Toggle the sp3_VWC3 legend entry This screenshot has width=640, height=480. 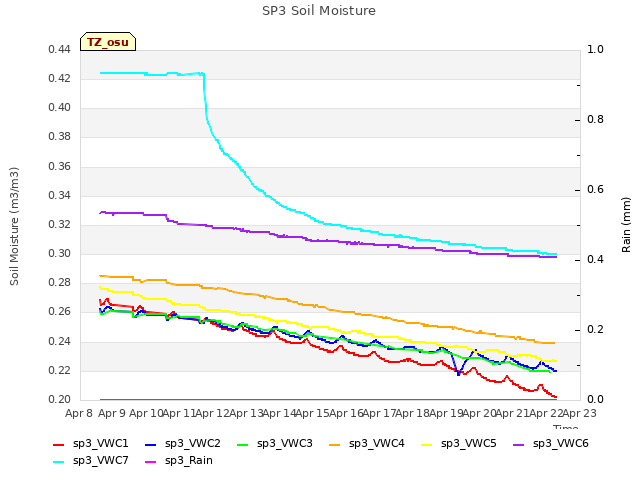point(275,444)
